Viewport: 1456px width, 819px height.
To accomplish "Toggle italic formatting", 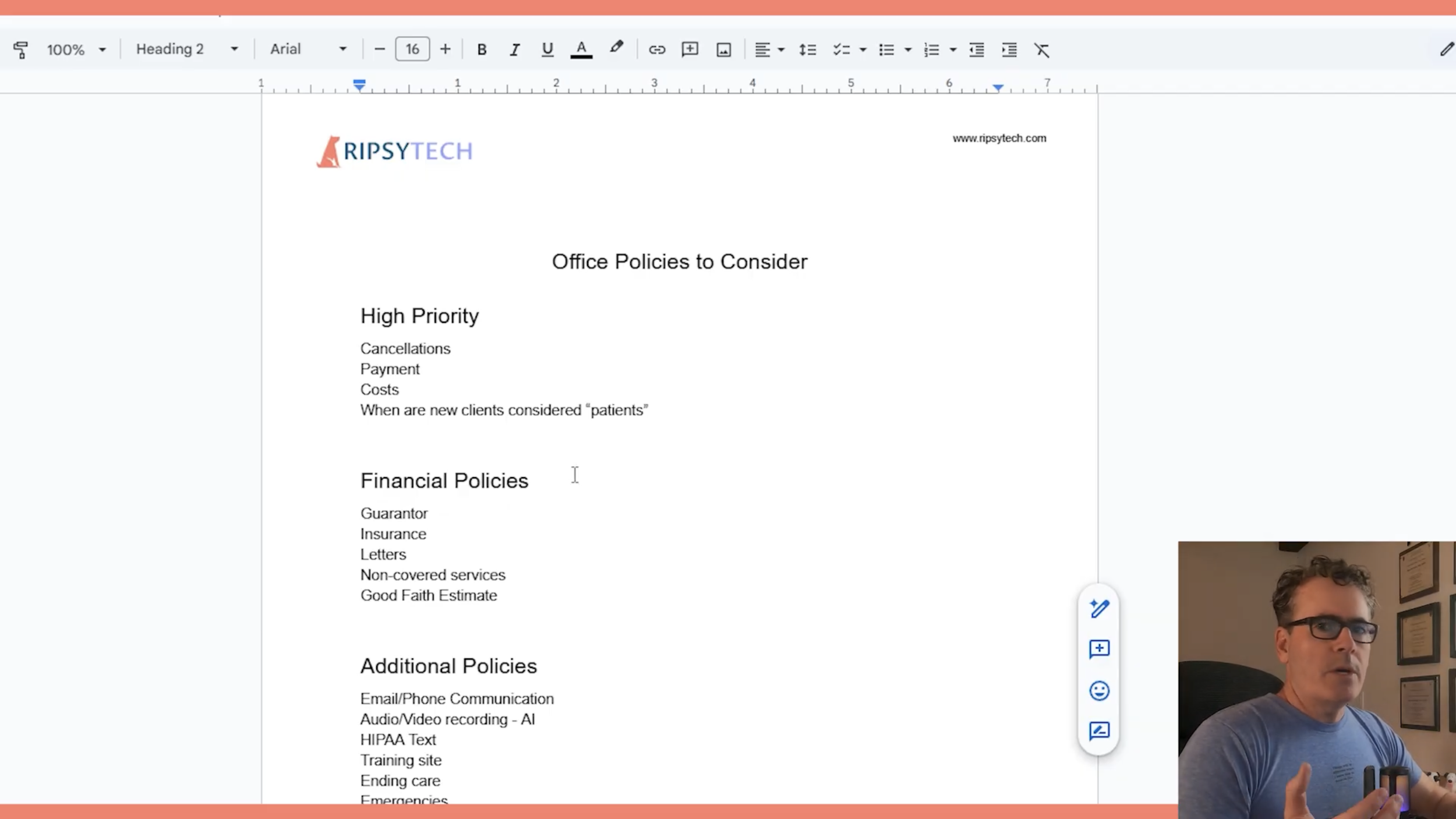I will (515, 50).
